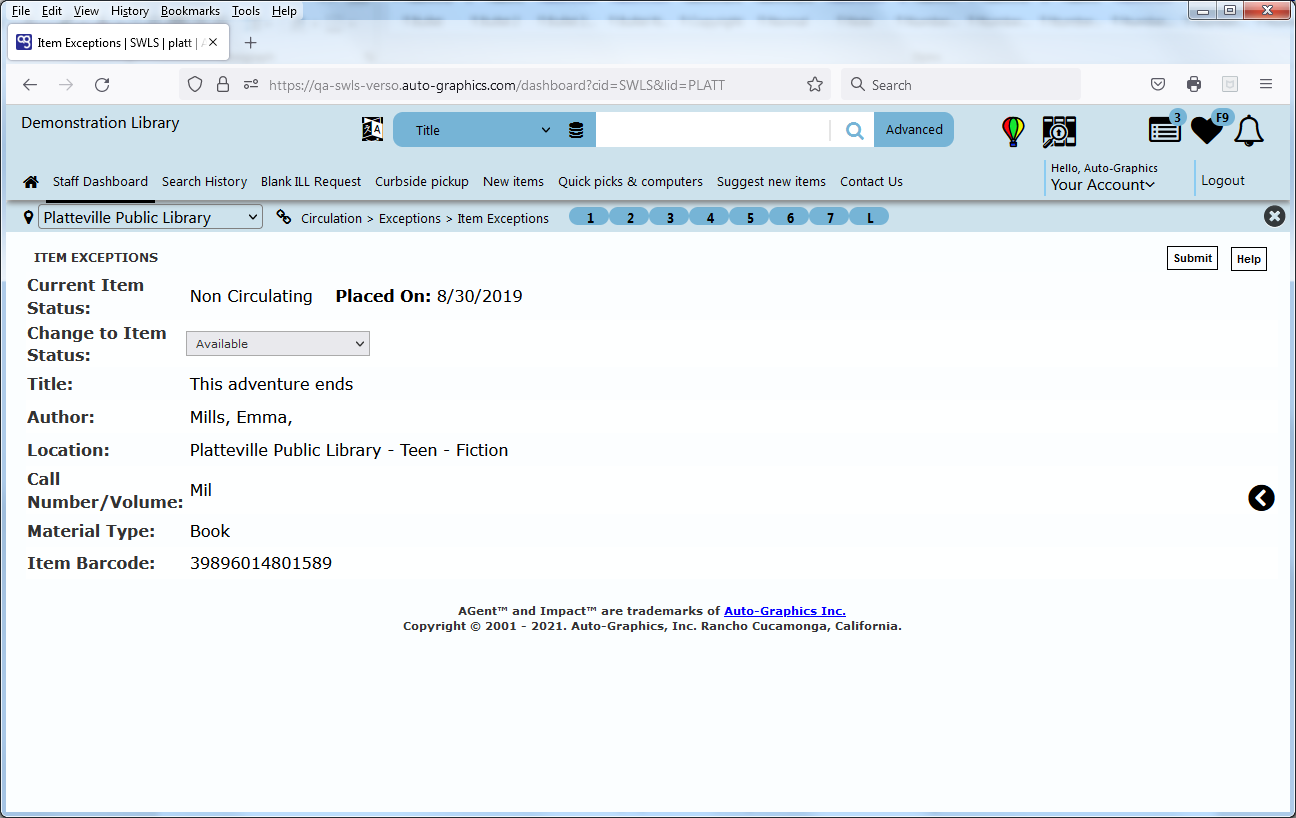Open the Edit menu
The height and width of the screenshot is (818, 1296).
tap(52, 11)
